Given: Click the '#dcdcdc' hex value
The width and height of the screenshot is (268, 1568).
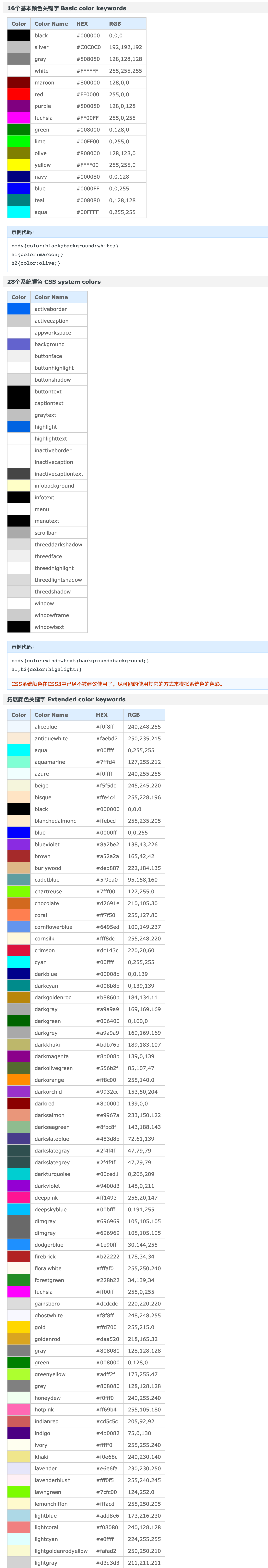Looking at the screenshot, I should pos(107,1304).
